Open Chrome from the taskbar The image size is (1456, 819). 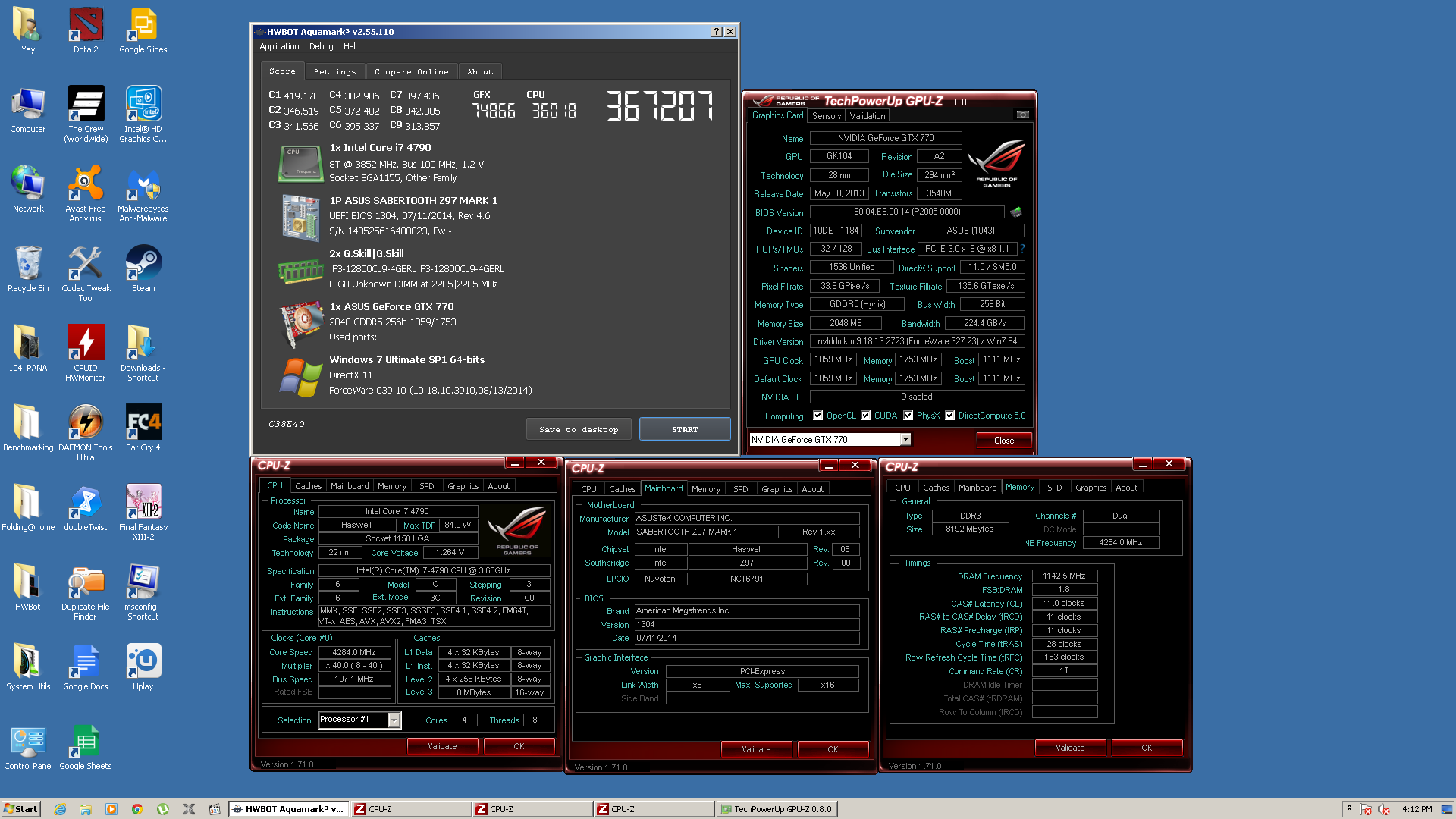pyautogui.click(x=137, y=809)
